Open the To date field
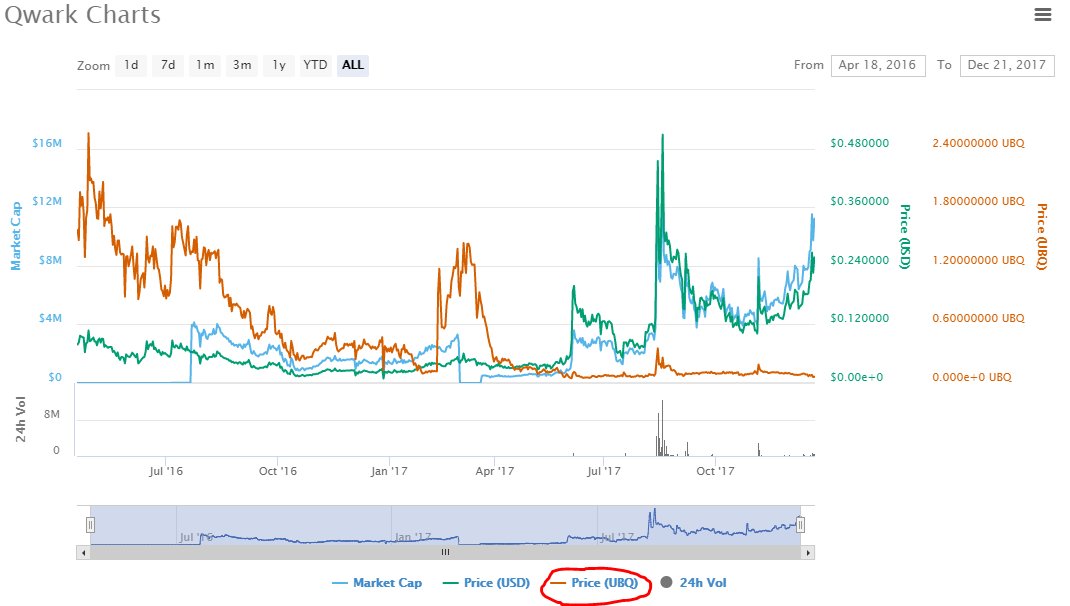The height and width of the screenshot is (606, 1070). point(1006,65)
